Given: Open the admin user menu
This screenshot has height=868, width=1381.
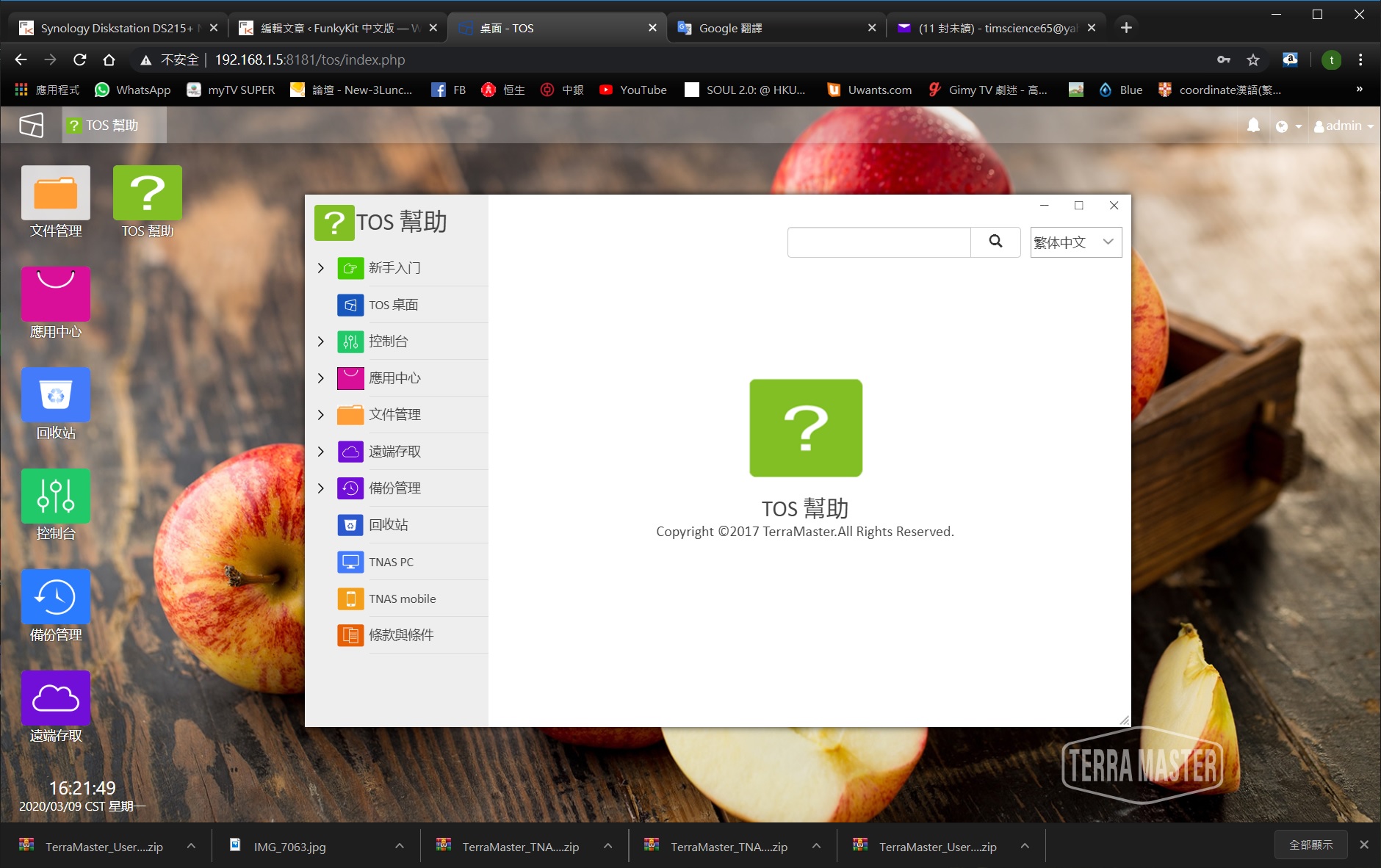Looking at the screenshot, I should [x=1344, y=126].
